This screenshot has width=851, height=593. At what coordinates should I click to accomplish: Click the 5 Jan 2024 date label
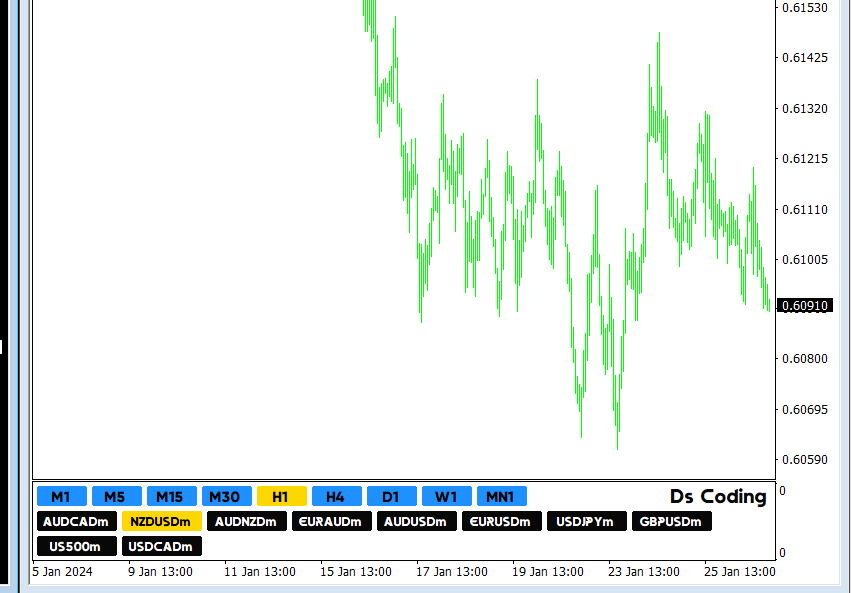coord(62,572)
